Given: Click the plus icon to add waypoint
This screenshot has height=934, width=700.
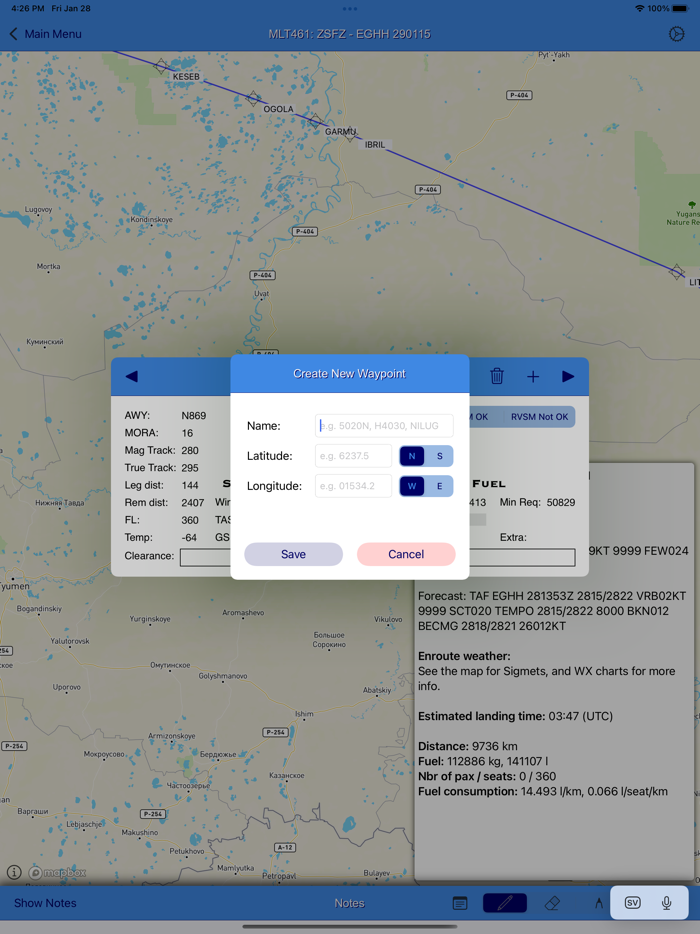Looking at the screenshot, I should point(533,376).
